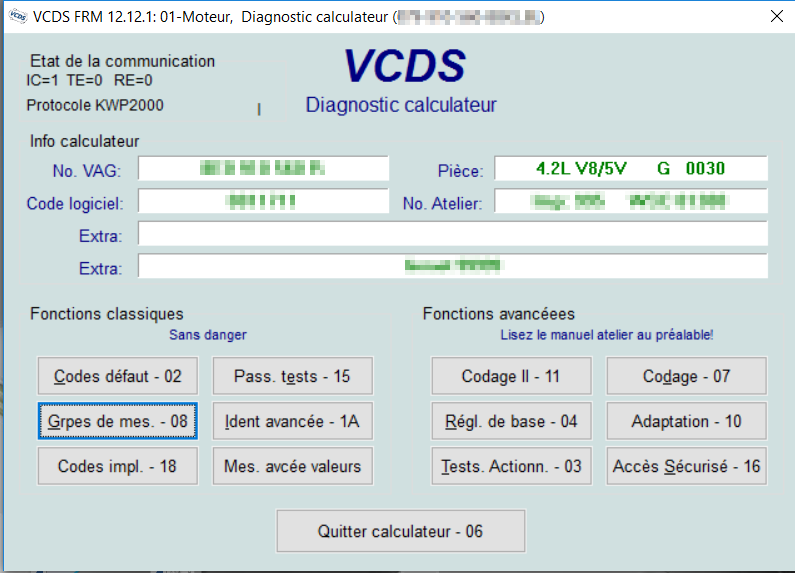Click Lisez le manuel atelier au préalable! text

(607, 335)
